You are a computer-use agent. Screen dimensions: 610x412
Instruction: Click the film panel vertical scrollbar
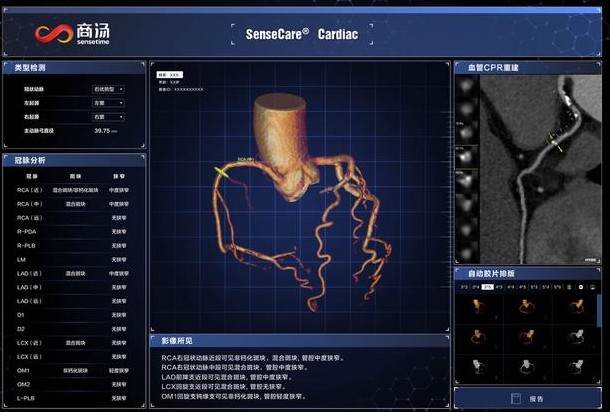point(599,310)
